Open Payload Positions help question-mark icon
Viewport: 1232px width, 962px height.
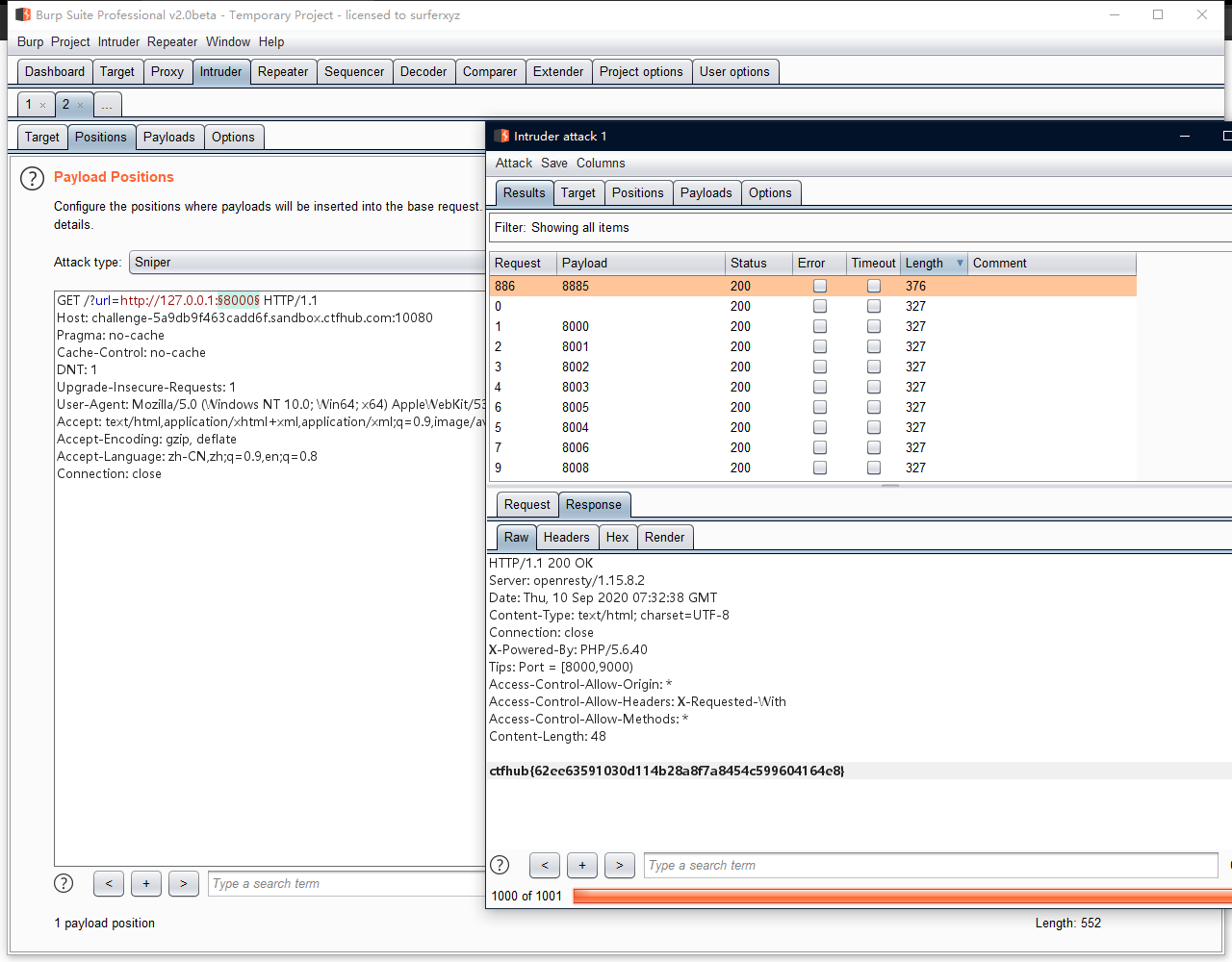click(x=32, y=178)
